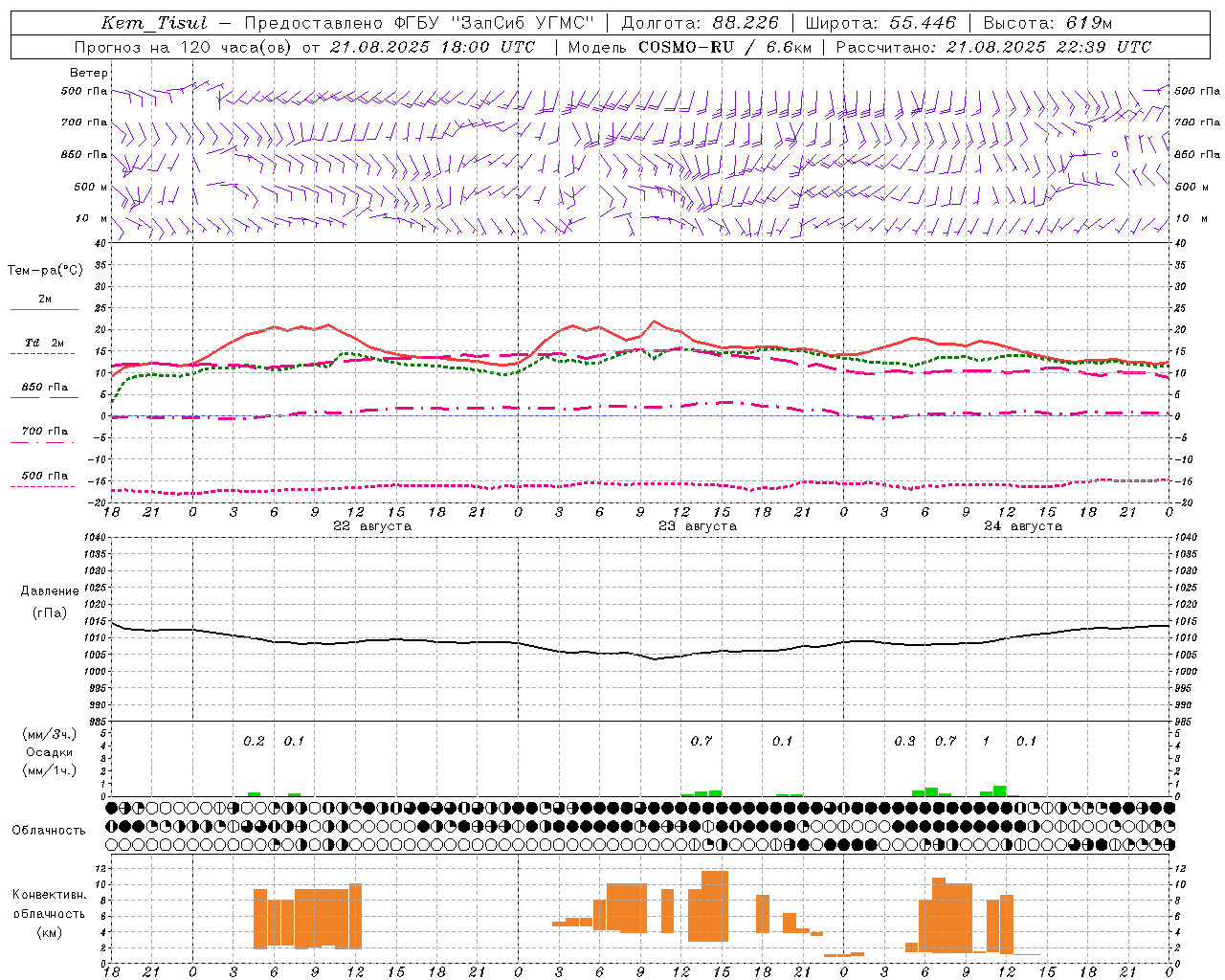This screenshot has width=1225, height=980.
Task: Click the 24 августа date label
Action: (x=1023, y=526)
